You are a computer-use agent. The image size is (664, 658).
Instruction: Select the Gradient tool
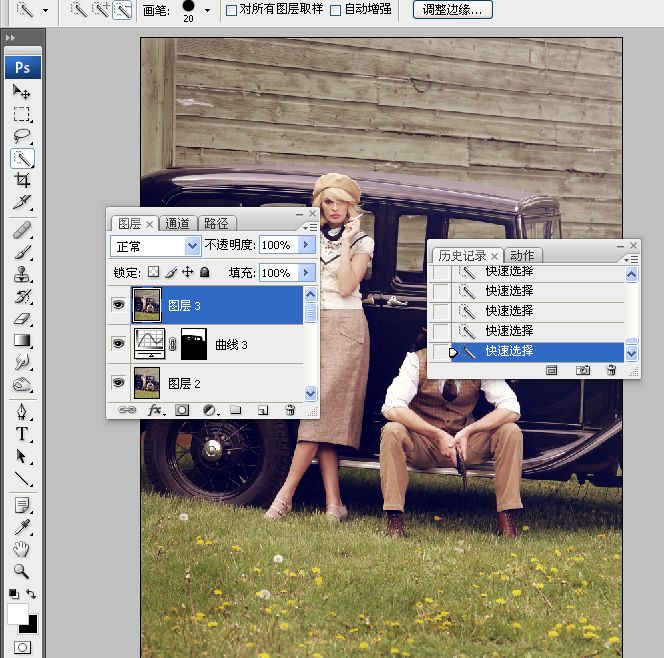(x=22, y=340)
